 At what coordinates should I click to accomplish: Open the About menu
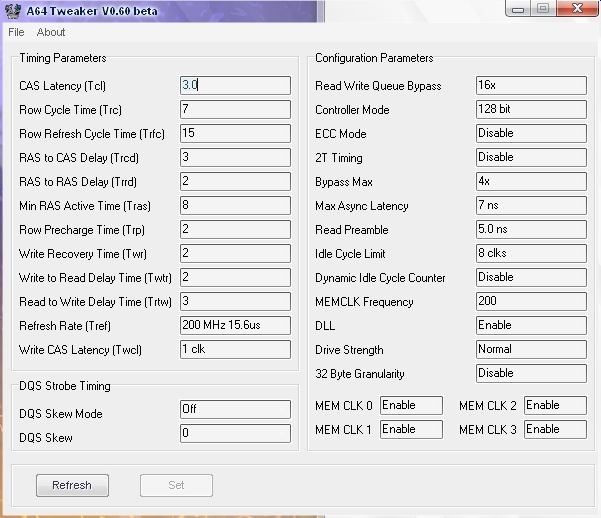click(51, 32)
